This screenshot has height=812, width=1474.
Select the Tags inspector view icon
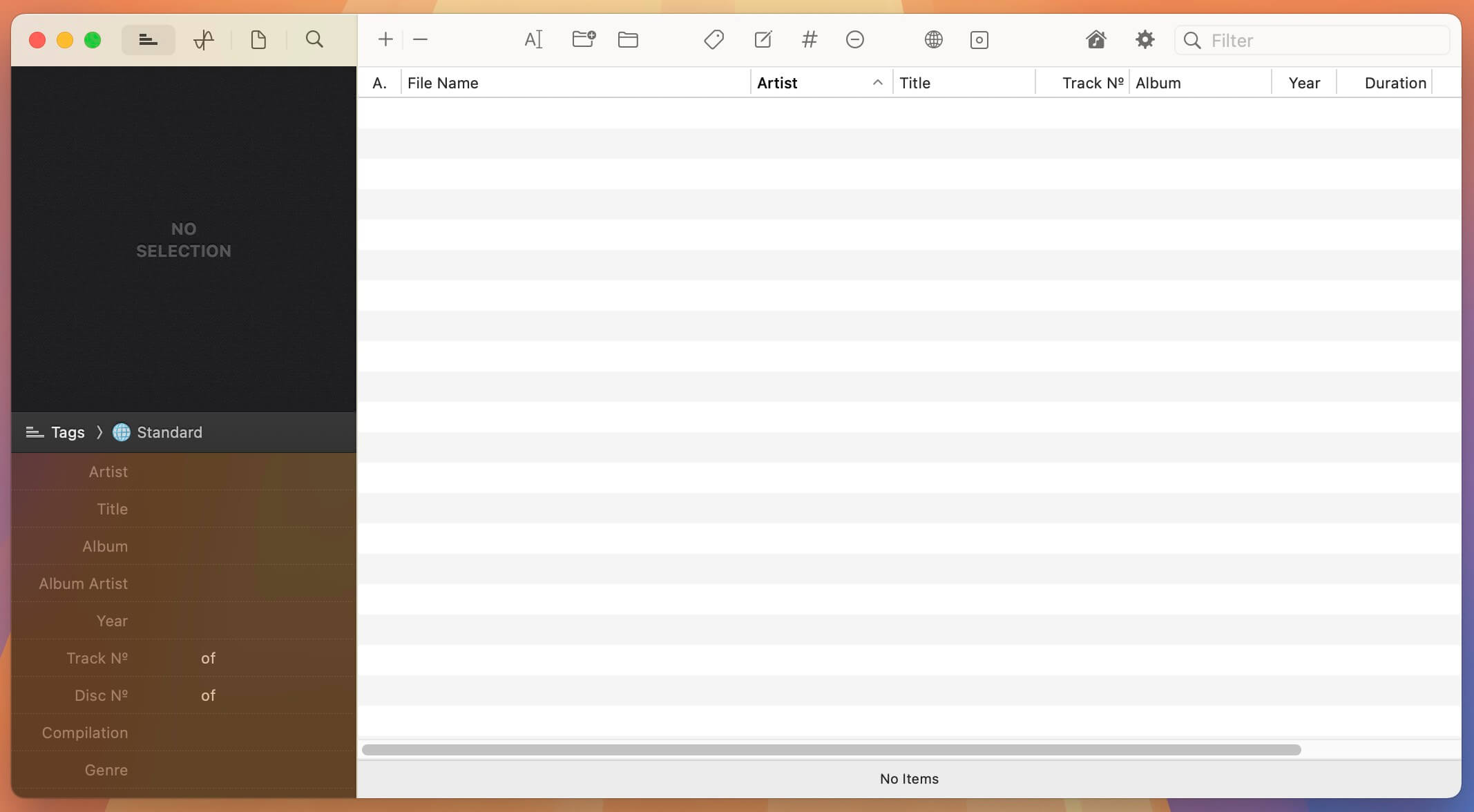coord(148,39)
